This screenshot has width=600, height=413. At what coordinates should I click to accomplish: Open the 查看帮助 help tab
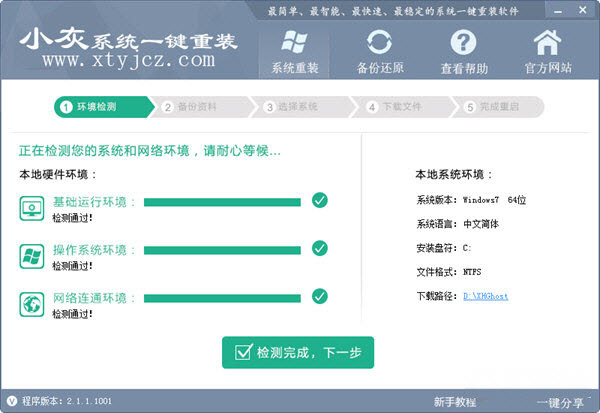pyautogui.click(x=464, y=53)
